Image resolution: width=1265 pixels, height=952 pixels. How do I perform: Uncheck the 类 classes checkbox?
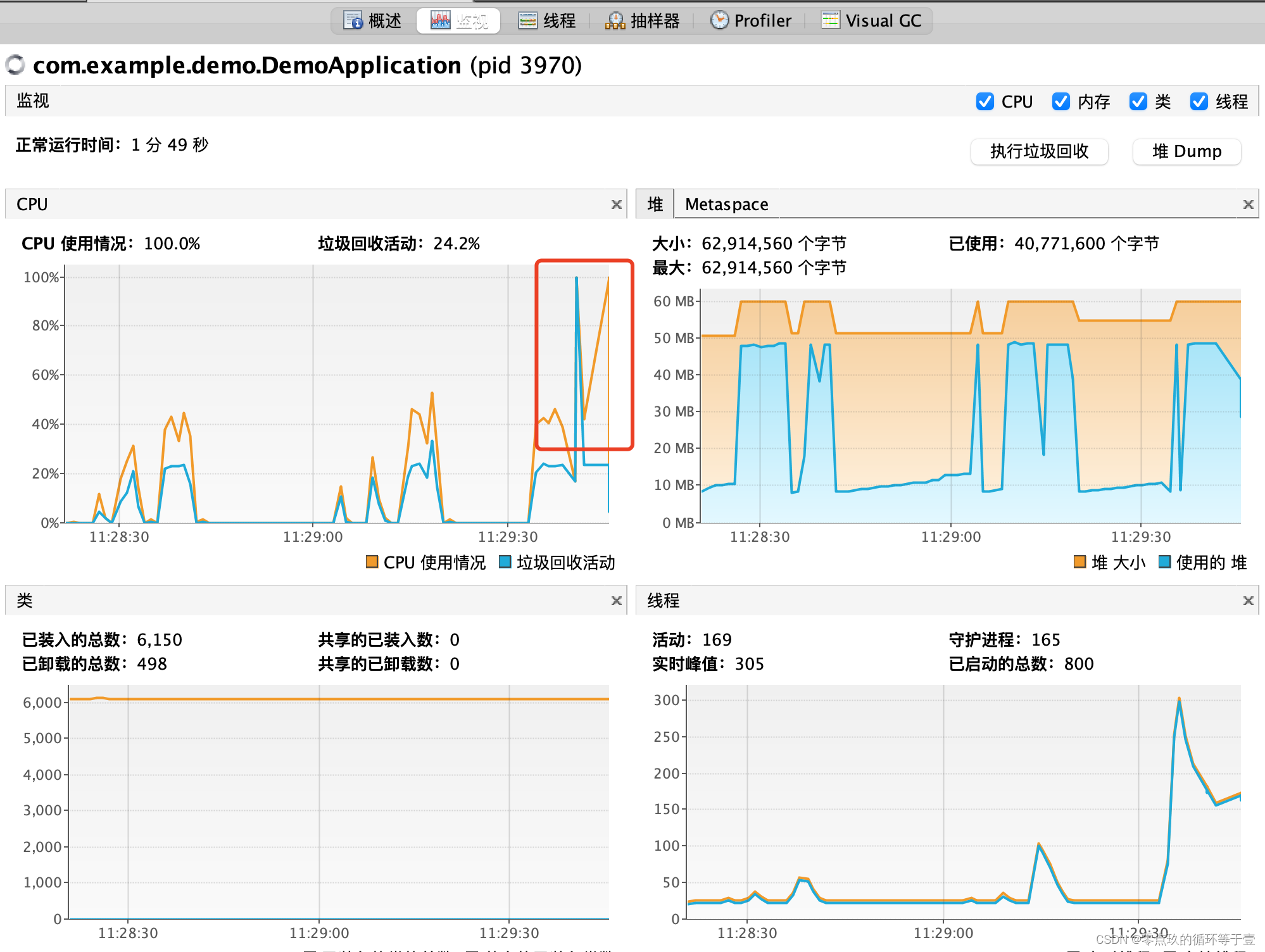[1138, 101]
